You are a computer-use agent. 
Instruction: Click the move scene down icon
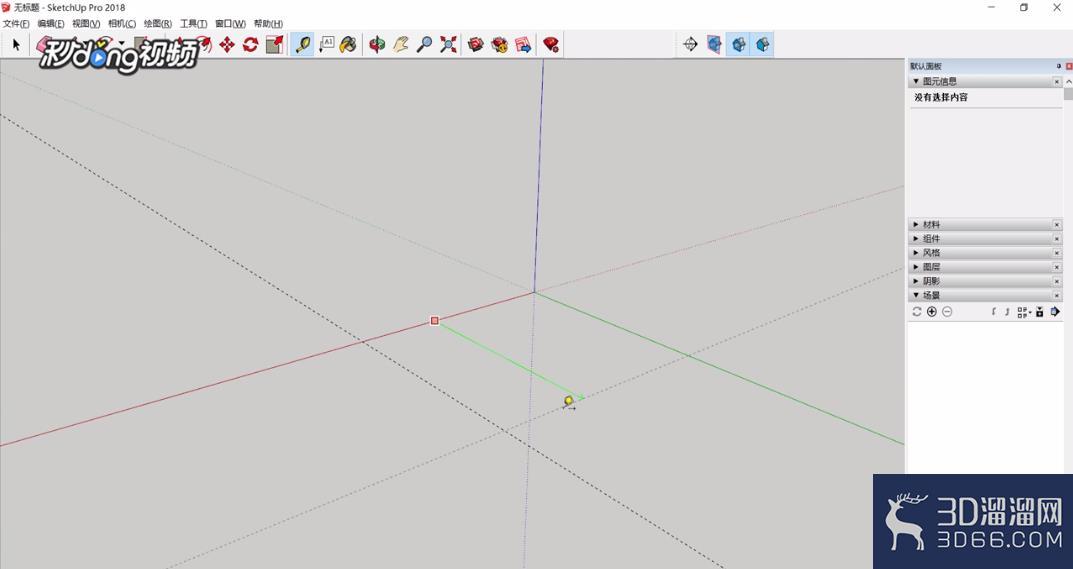pos(1007,312)
